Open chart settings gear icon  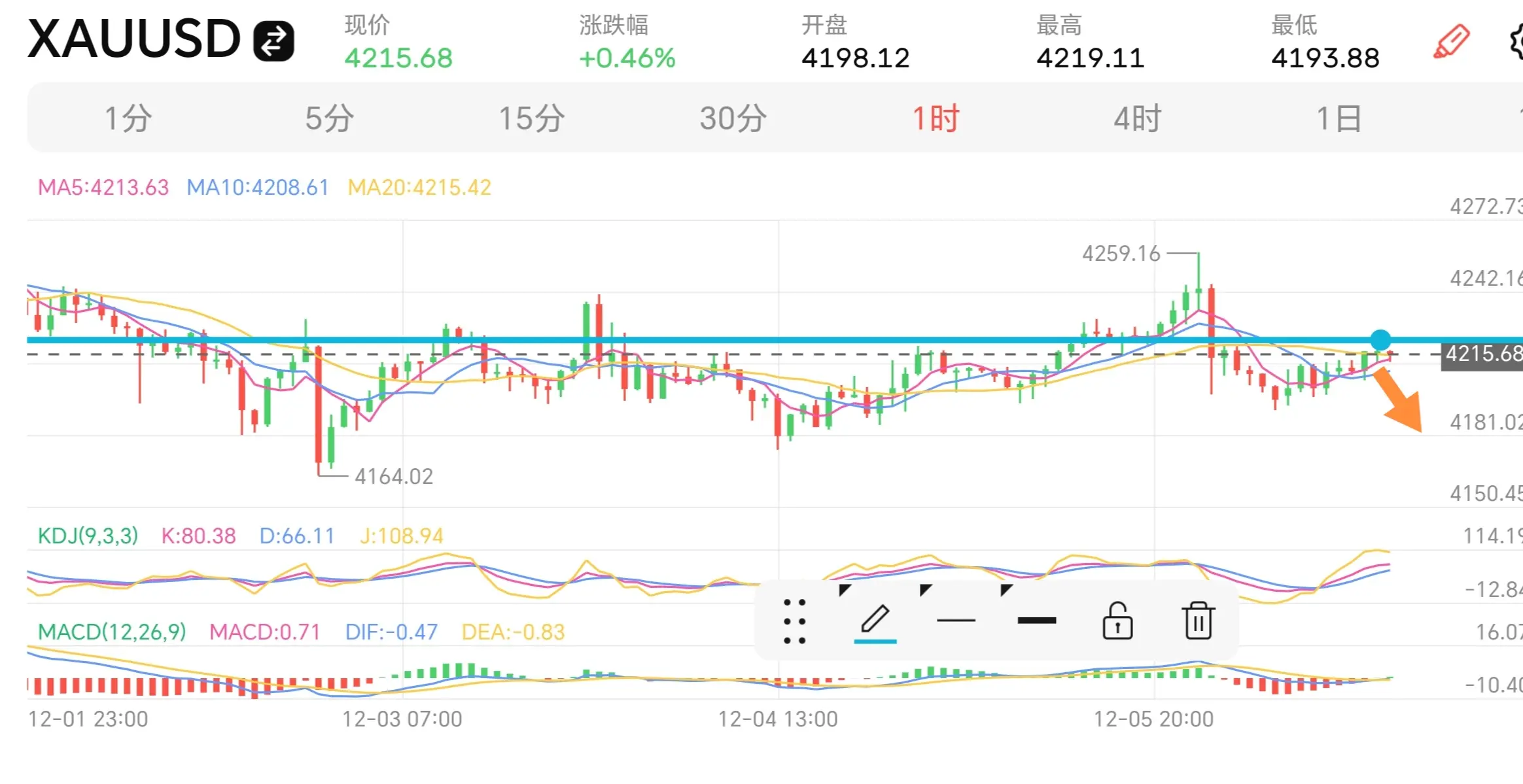click(1516, 42)
